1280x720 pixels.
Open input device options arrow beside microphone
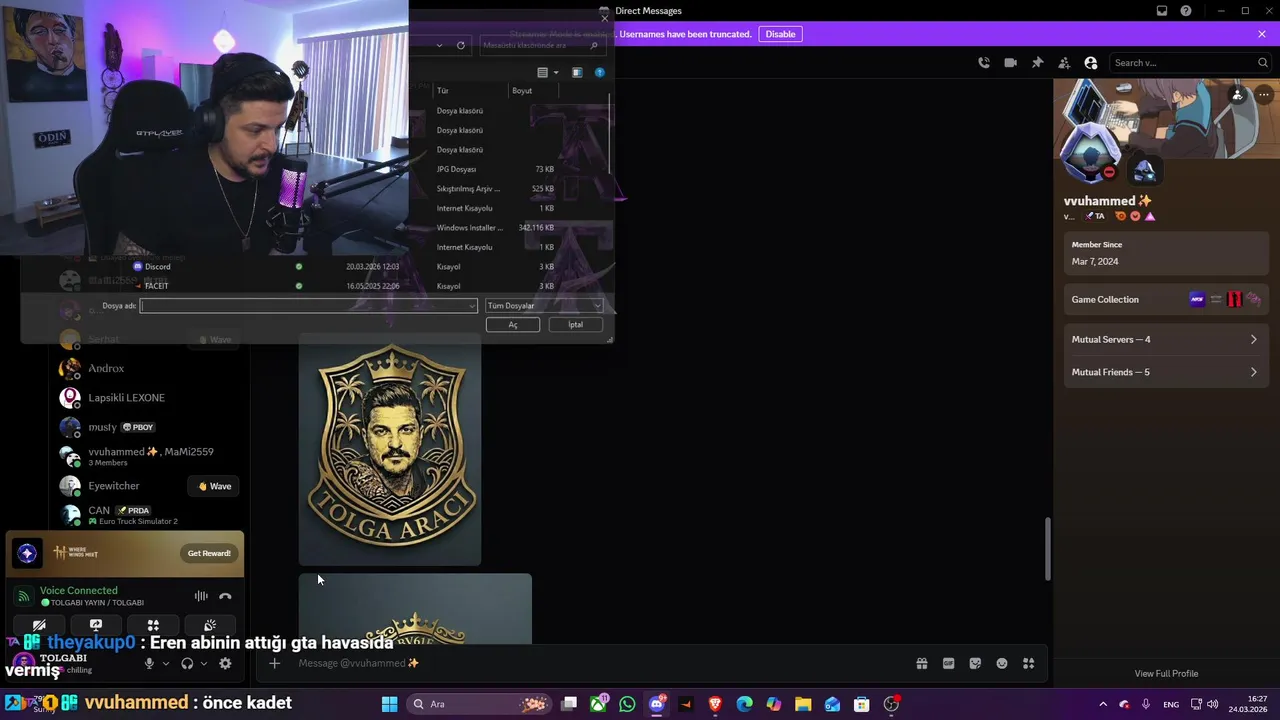(166, 663)
